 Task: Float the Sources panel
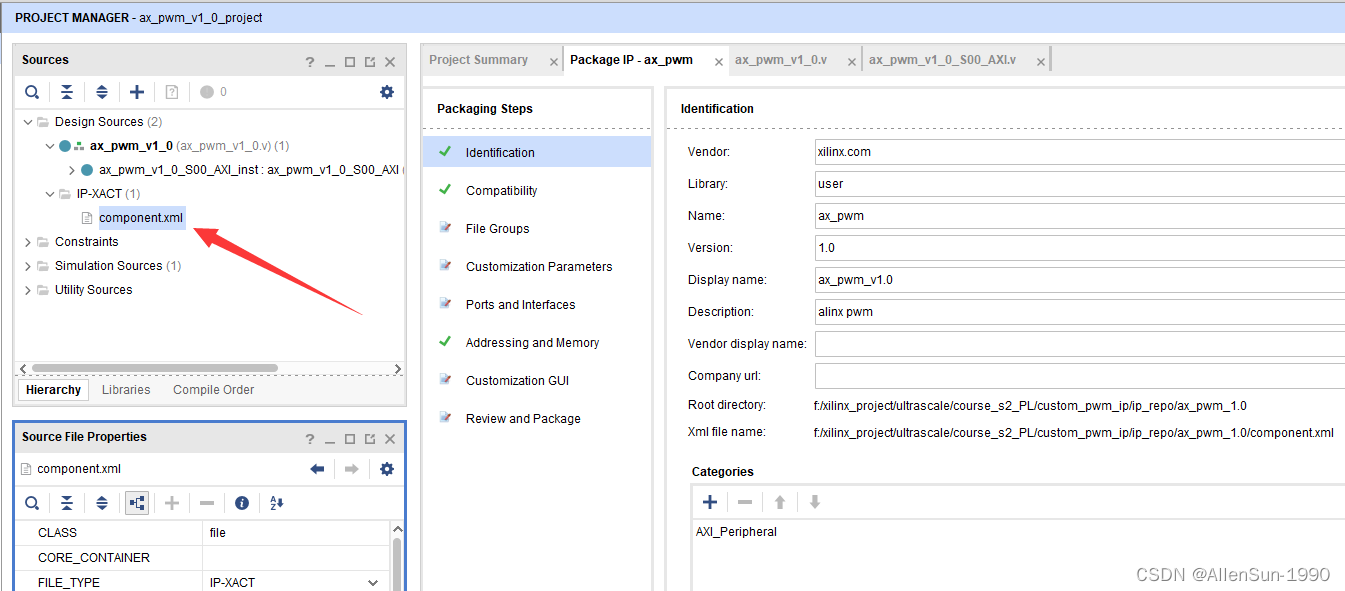pyautogui.click(x=370, y=62)
